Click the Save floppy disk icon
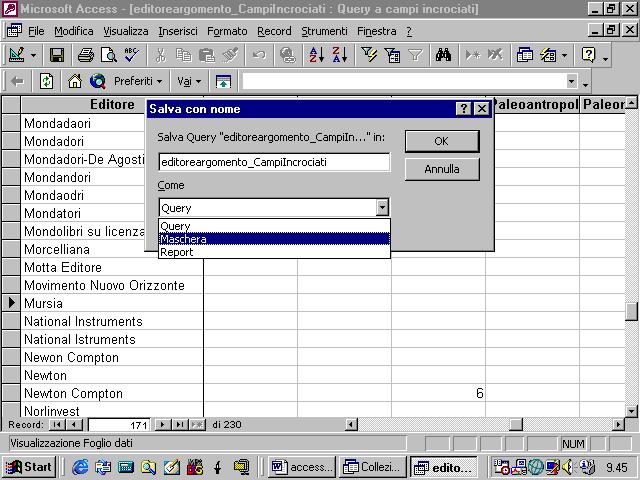The image size is (640, 480). (57, 55)
